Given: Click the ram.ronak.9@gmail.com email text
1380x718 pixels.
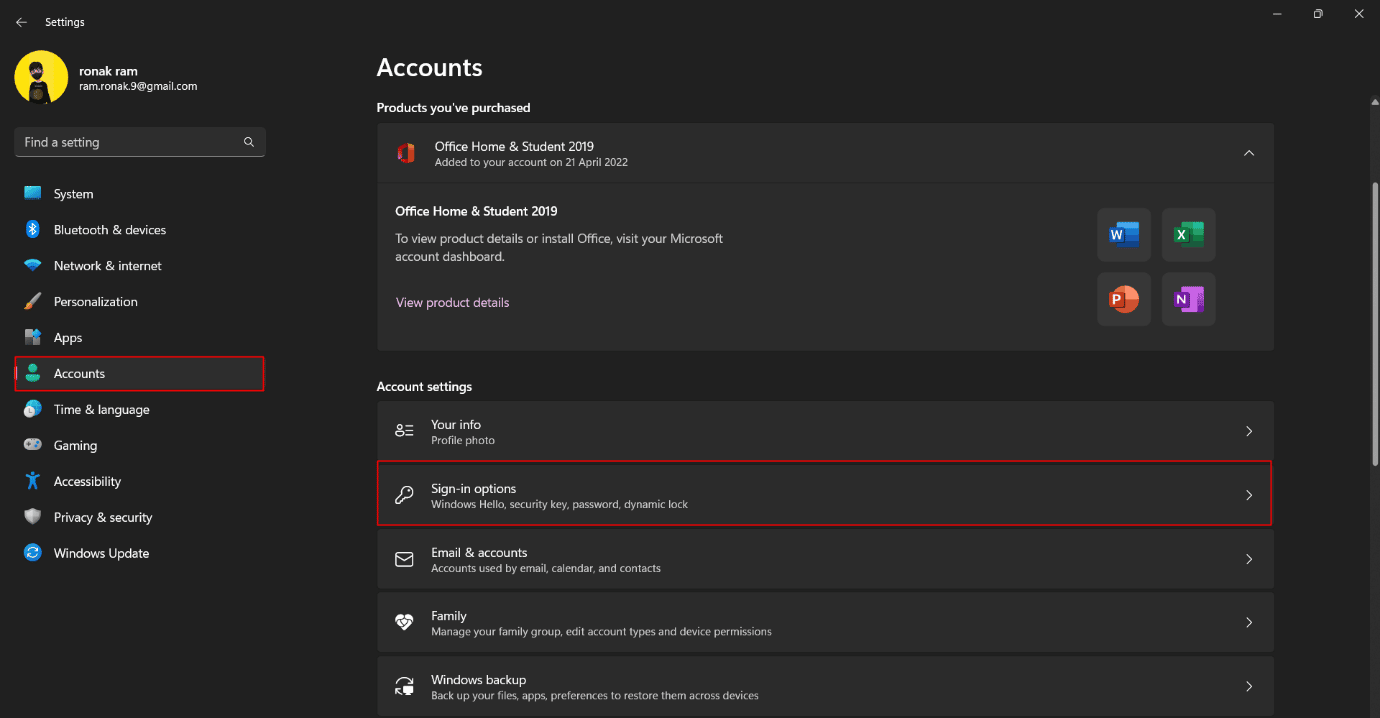Looking at the screenshot, I should (138, 87).
